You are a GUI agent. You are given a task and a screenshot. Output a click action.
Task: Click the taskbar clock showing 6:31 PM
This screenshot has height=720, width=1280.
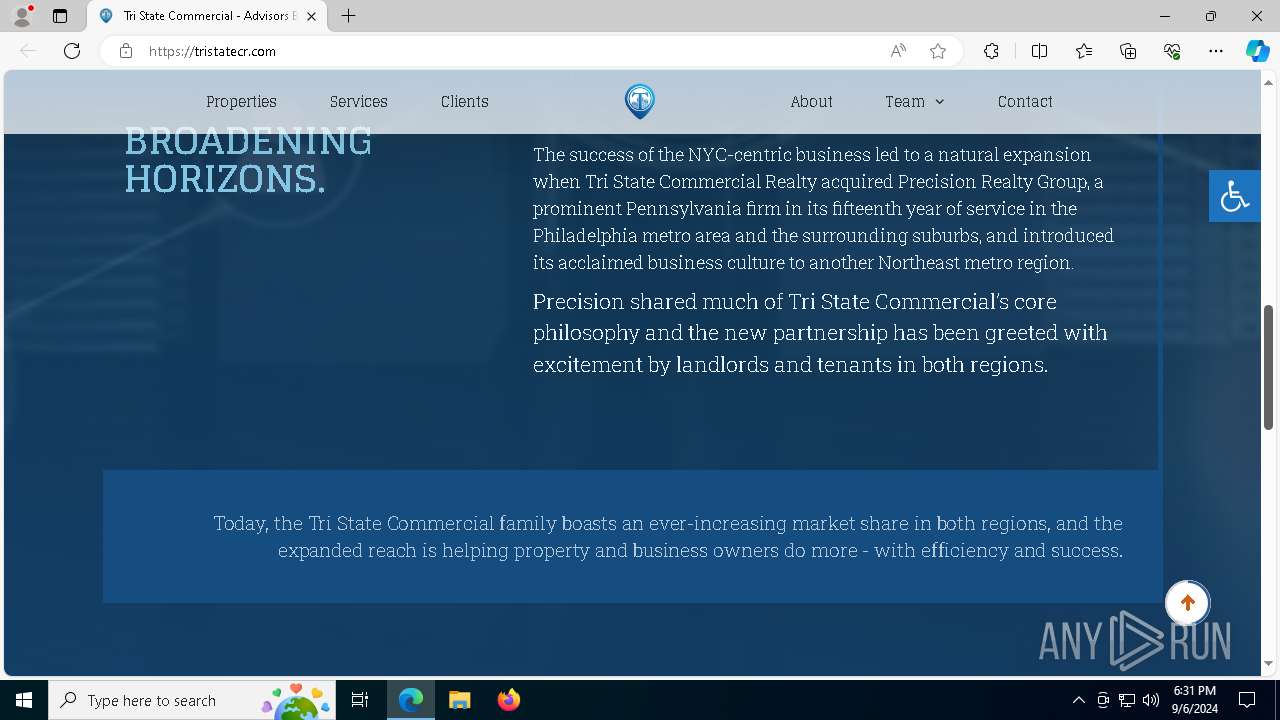[1195, 700]
